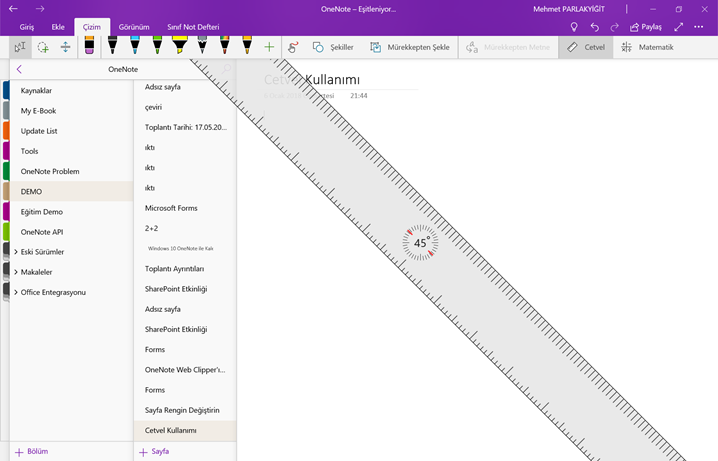
Task: Choose the yellow highlighter
Action: [180, 46]
